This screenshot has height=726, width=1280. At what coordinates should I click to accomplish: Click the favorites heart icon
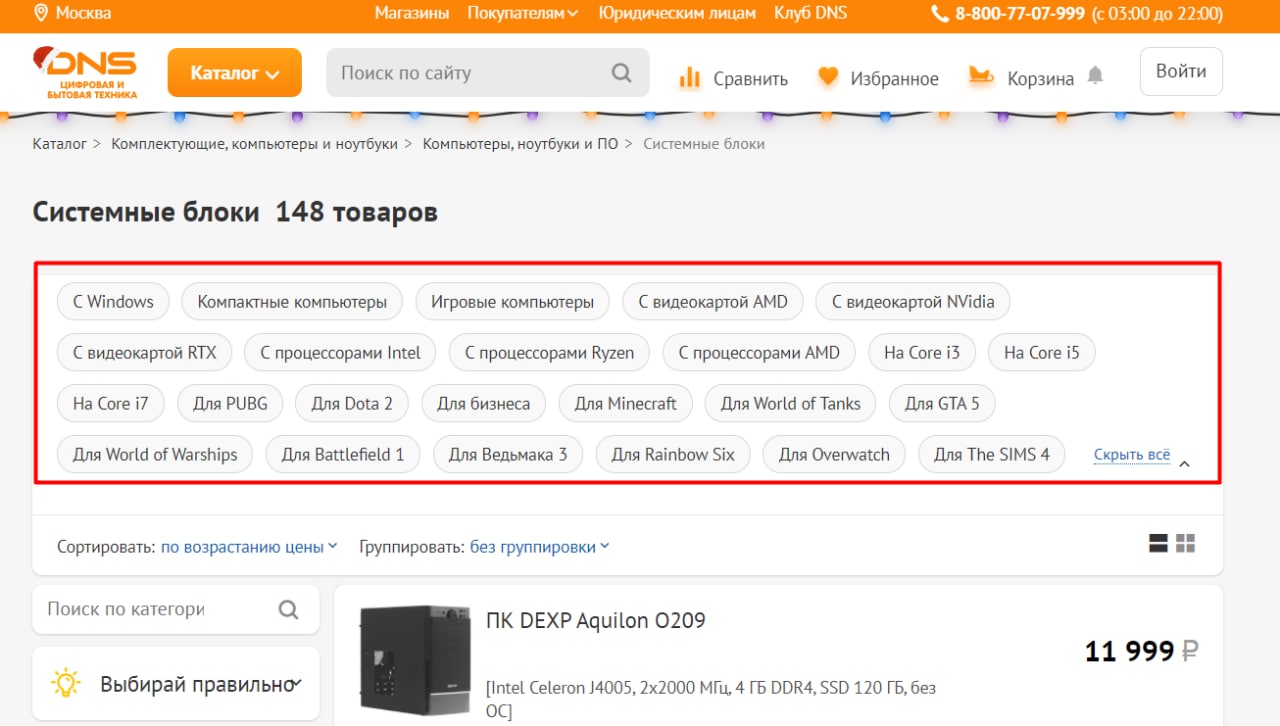[x=827, y=77]
